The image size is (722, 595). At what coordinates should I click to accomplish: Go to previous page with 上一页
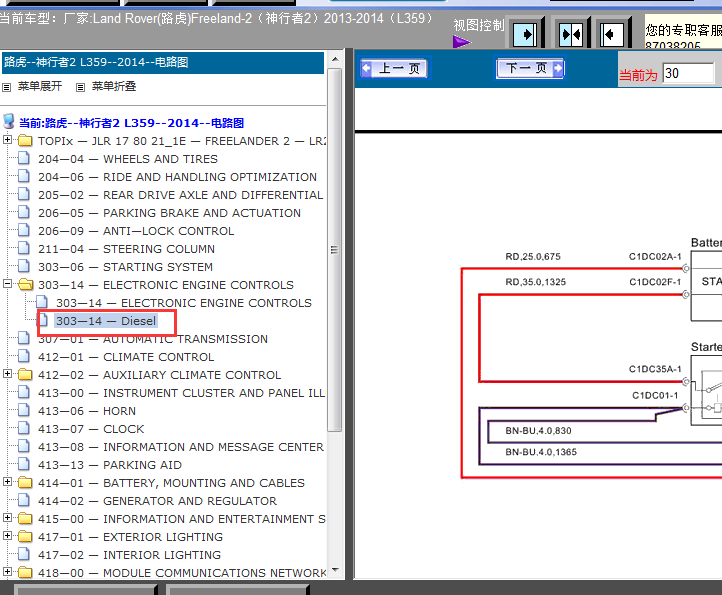point(393,69)
